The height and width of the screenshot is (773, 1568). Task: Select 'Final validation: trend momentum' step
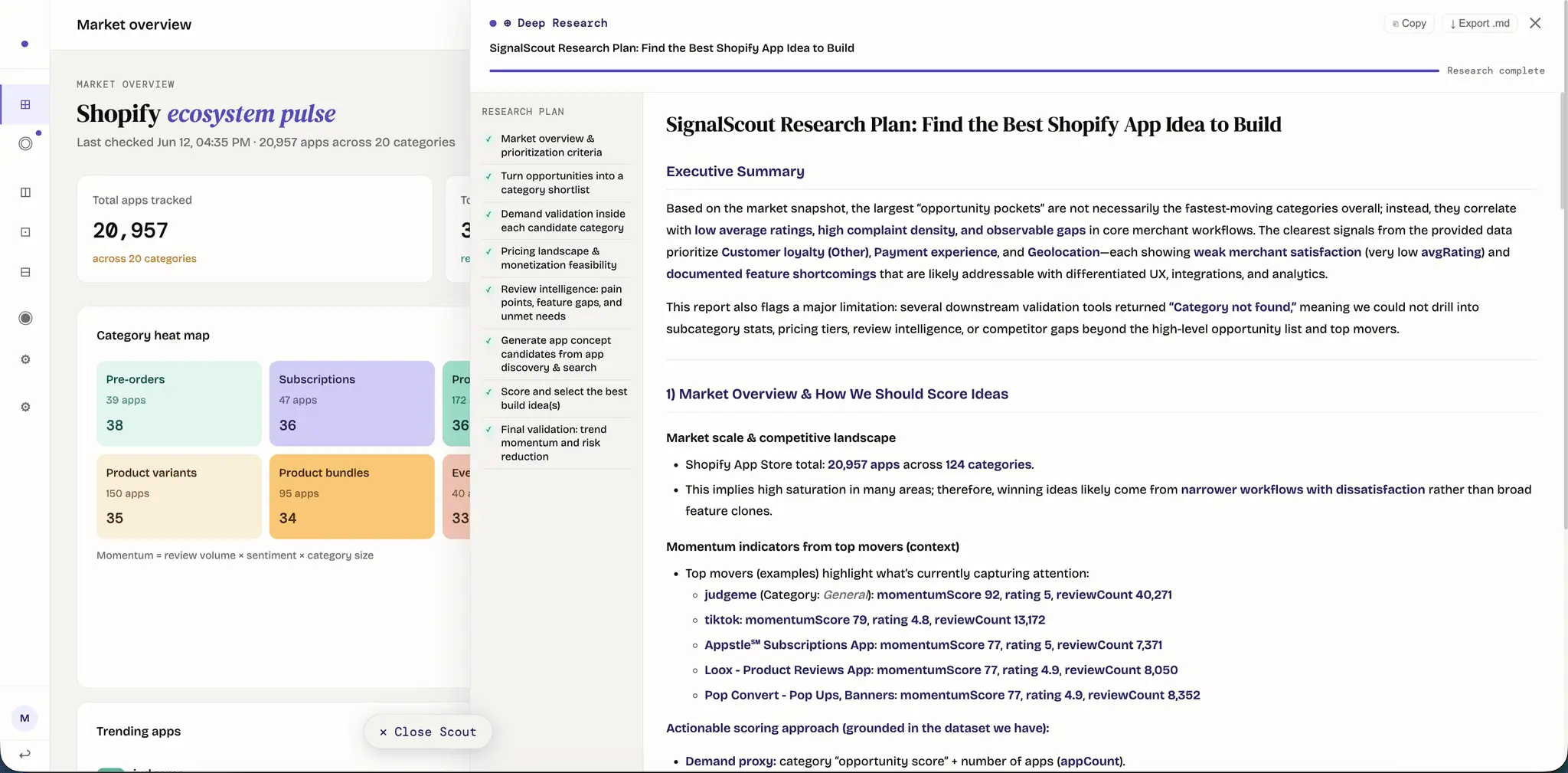556,443
